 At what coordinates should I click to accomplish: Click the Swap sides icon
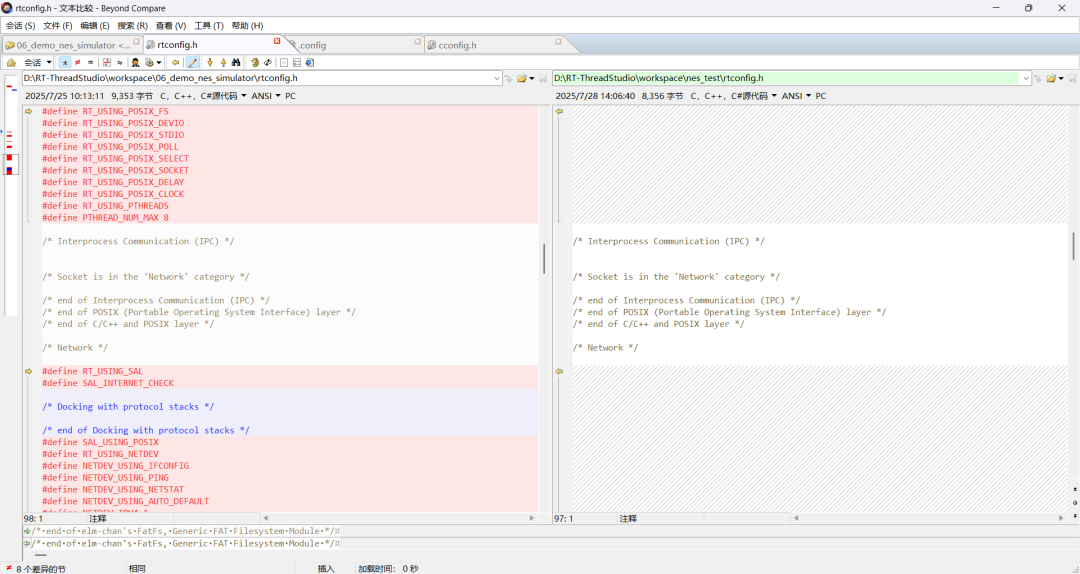pos(268,62)
